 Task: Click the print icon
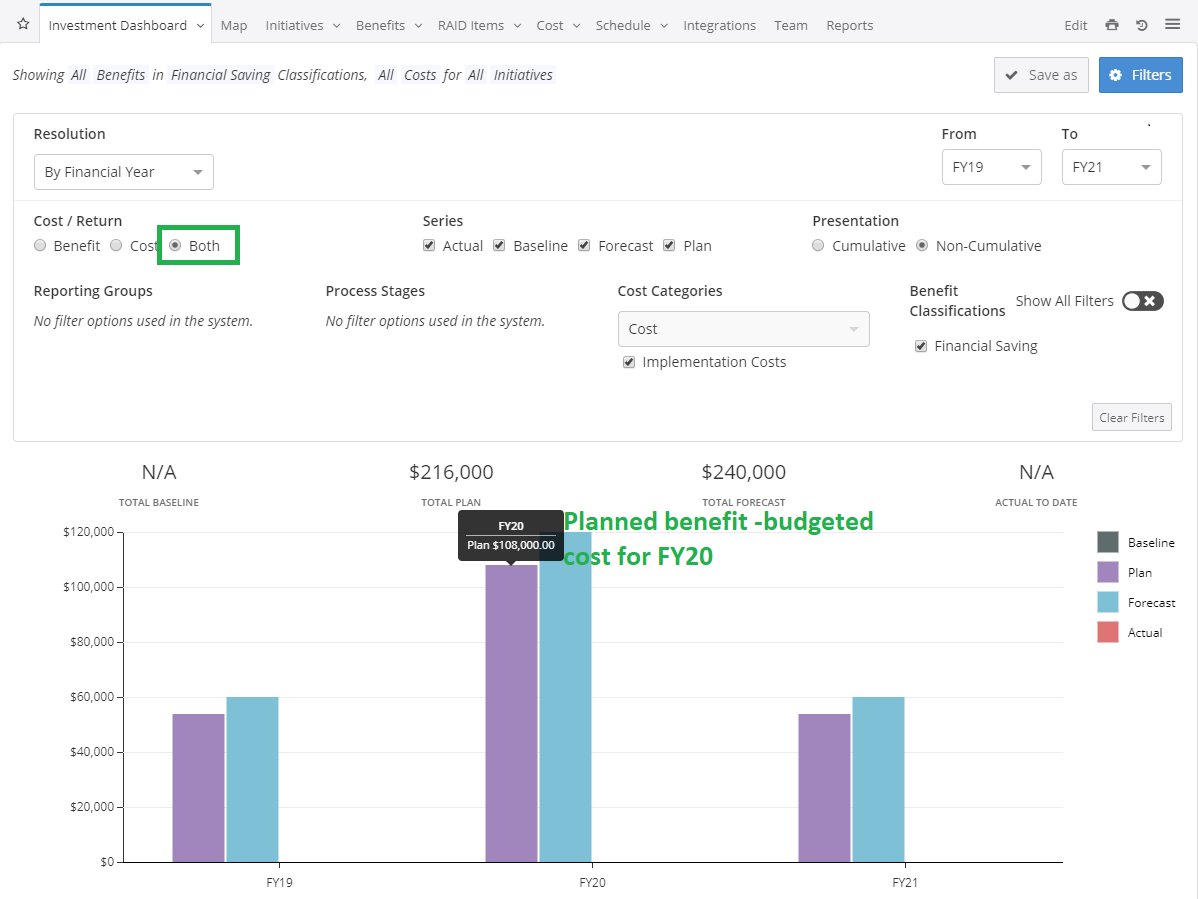(x=1112, y=26)
